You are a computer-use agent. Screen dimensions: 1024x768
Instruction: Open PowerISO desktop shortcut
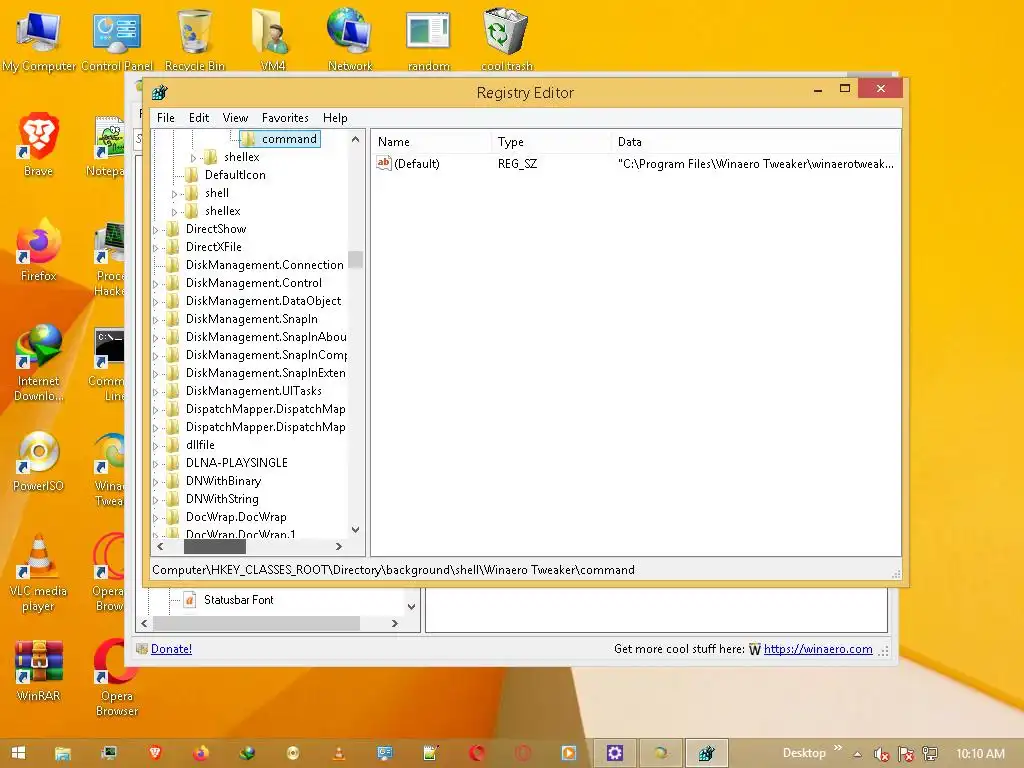coord(39,461)
